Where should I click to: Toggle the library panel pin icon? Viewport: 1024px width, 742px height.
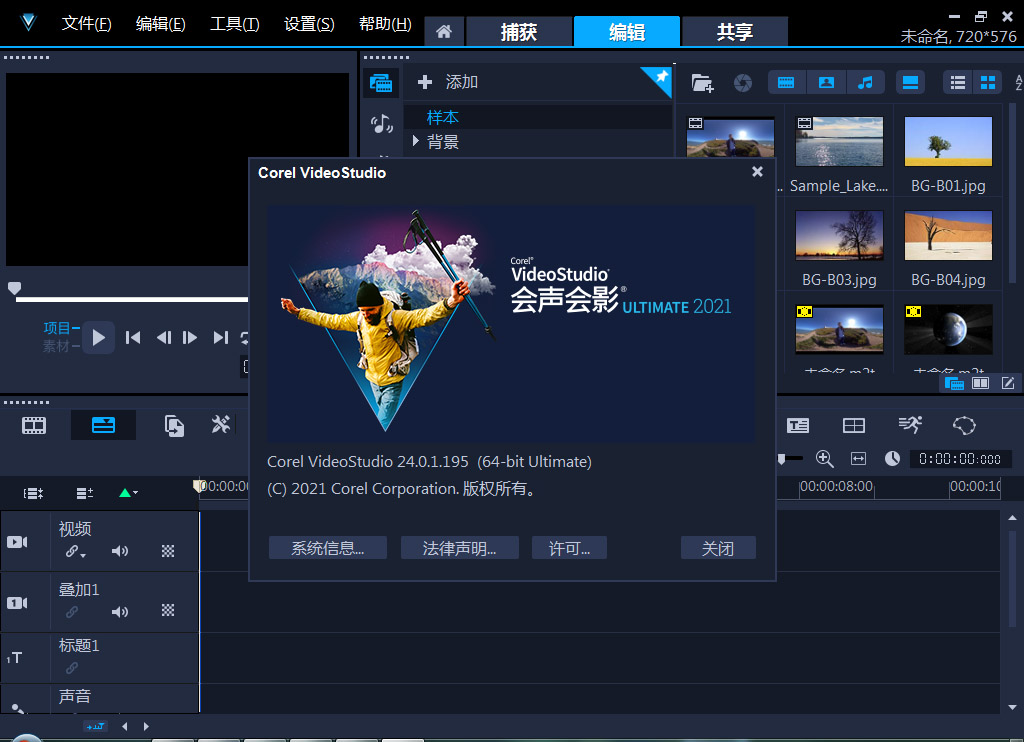(x=661, y=77)
